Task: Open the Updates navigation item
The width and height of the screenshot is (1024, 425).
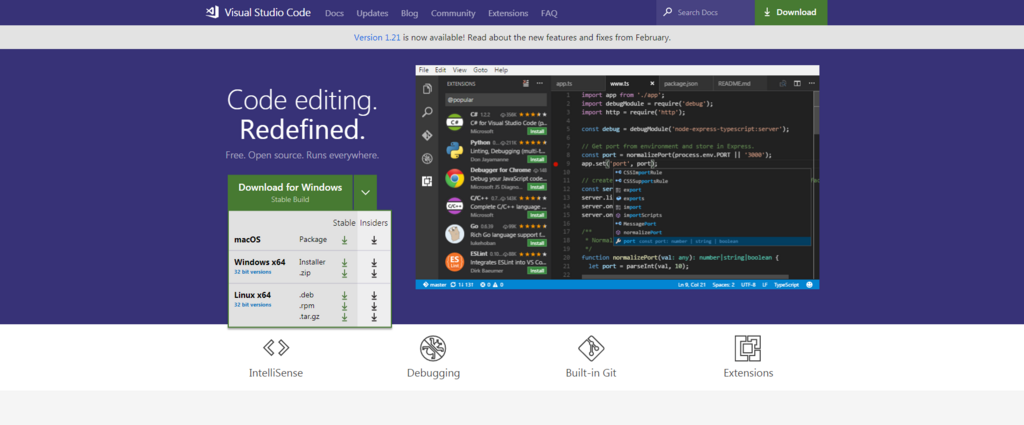Action: point(372,13)
